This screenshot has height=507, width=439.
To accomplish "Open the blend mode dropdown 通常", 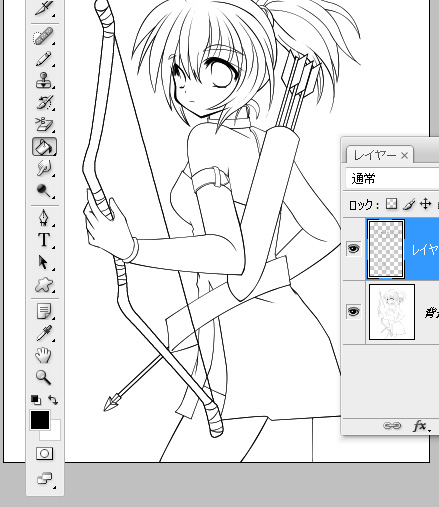I will 392,179.
